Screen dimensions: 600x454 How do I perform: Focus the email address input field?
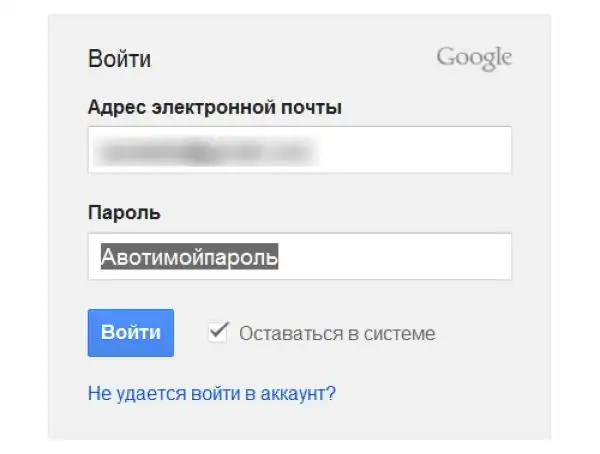click(300, 150)
